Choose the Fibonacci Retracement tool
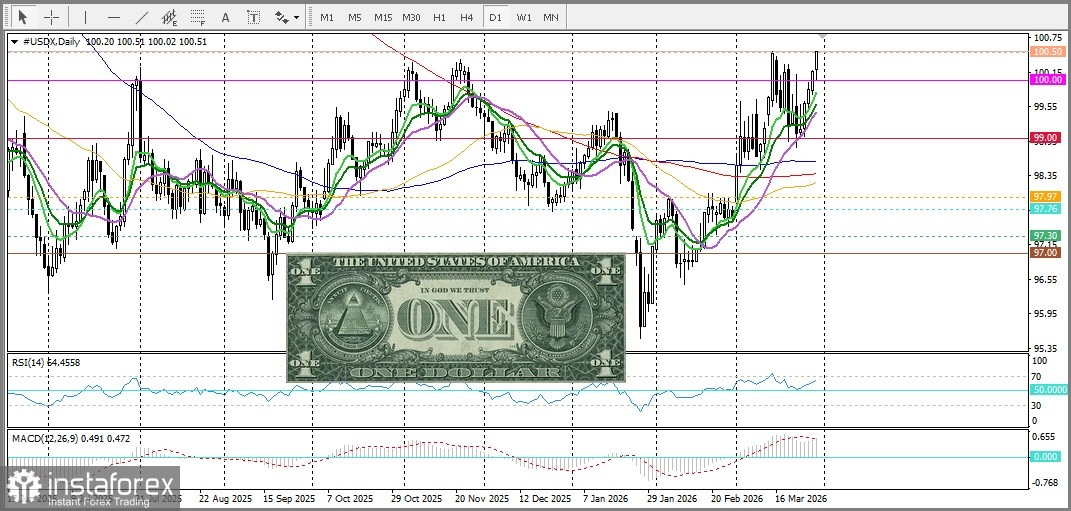The height and width of the screenshot is (511, 1071). 198,17
